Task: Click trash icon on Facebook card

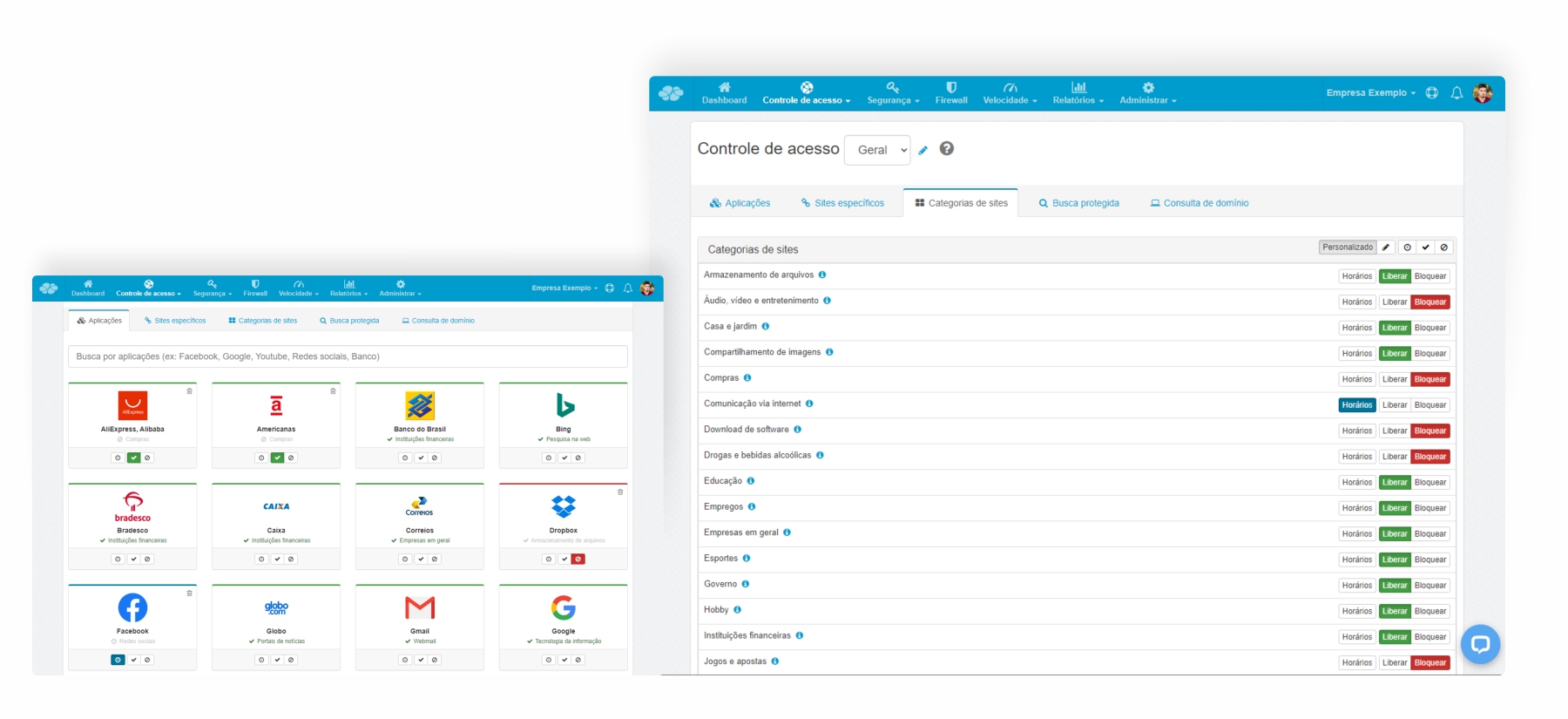Action: [x=189, y=594]
